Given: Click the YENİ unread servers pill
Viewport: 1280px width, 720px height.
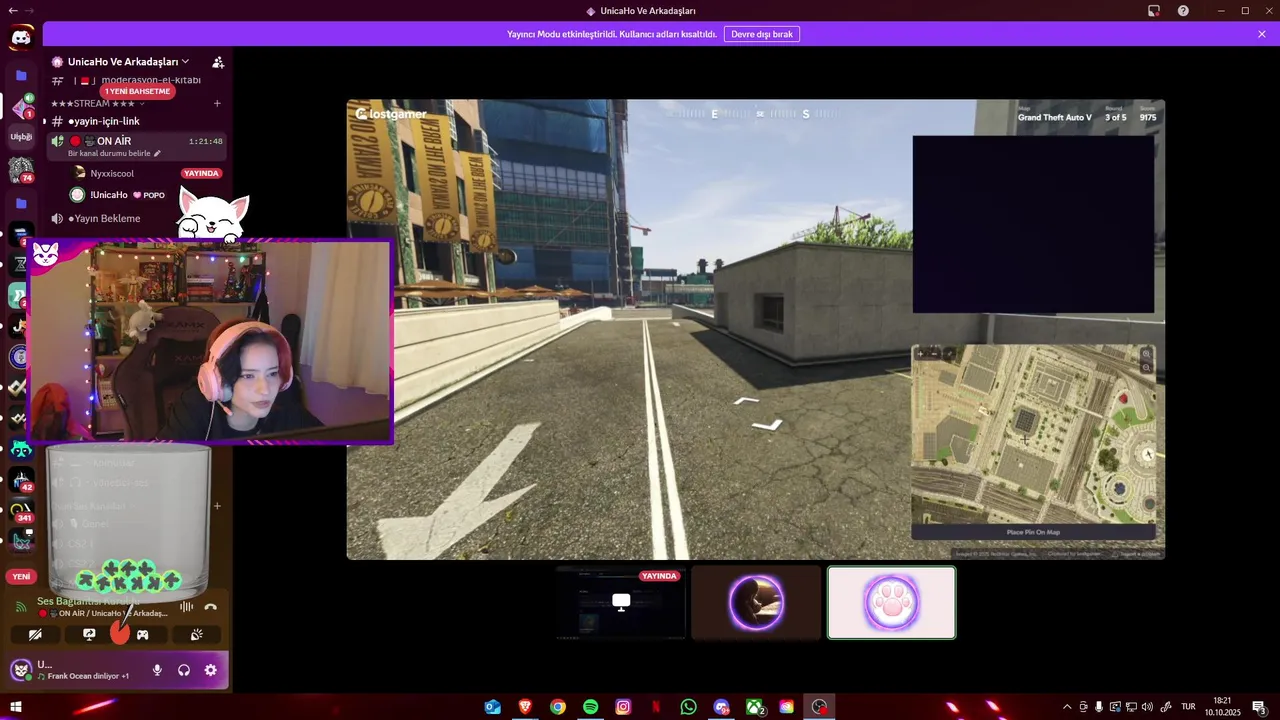Looking at the screenshot, I should tap(21, 577).
